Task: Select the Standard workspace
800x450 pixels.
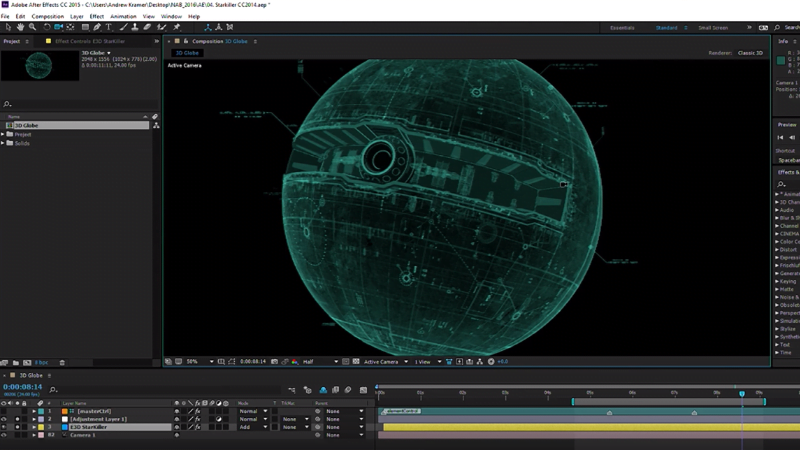Action: tap(666, 28)
